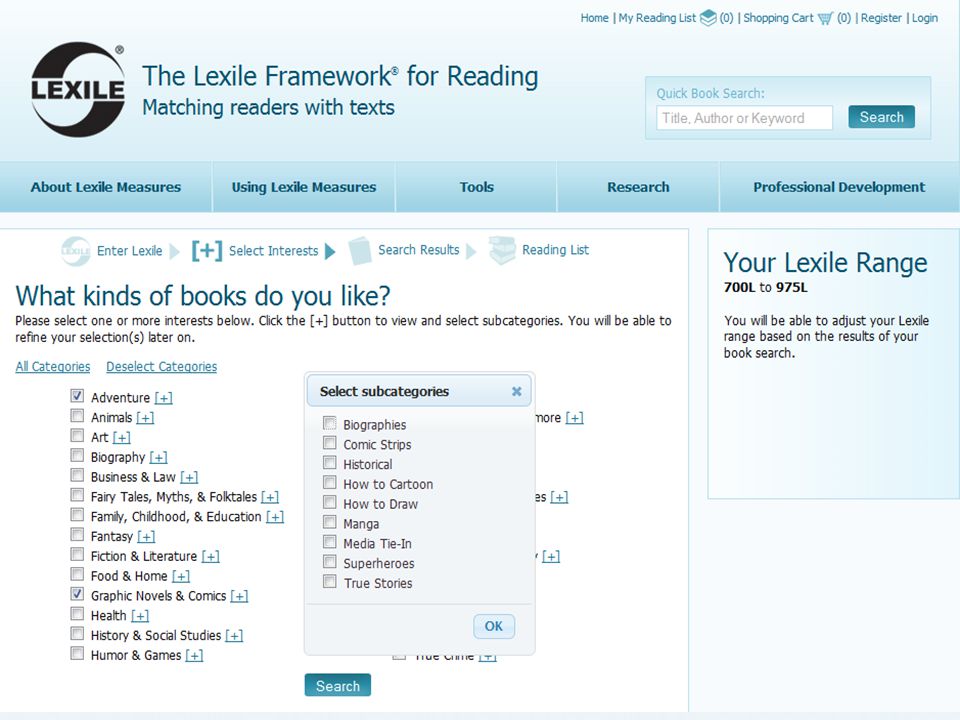Expand Art subcategories with [+]
Screen dimensions: 960x720
pos(122,438)
